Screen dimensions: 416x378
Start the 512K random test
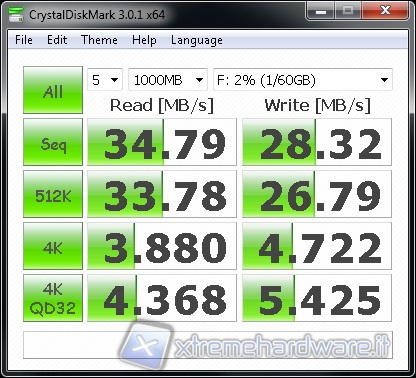point(53,194)
